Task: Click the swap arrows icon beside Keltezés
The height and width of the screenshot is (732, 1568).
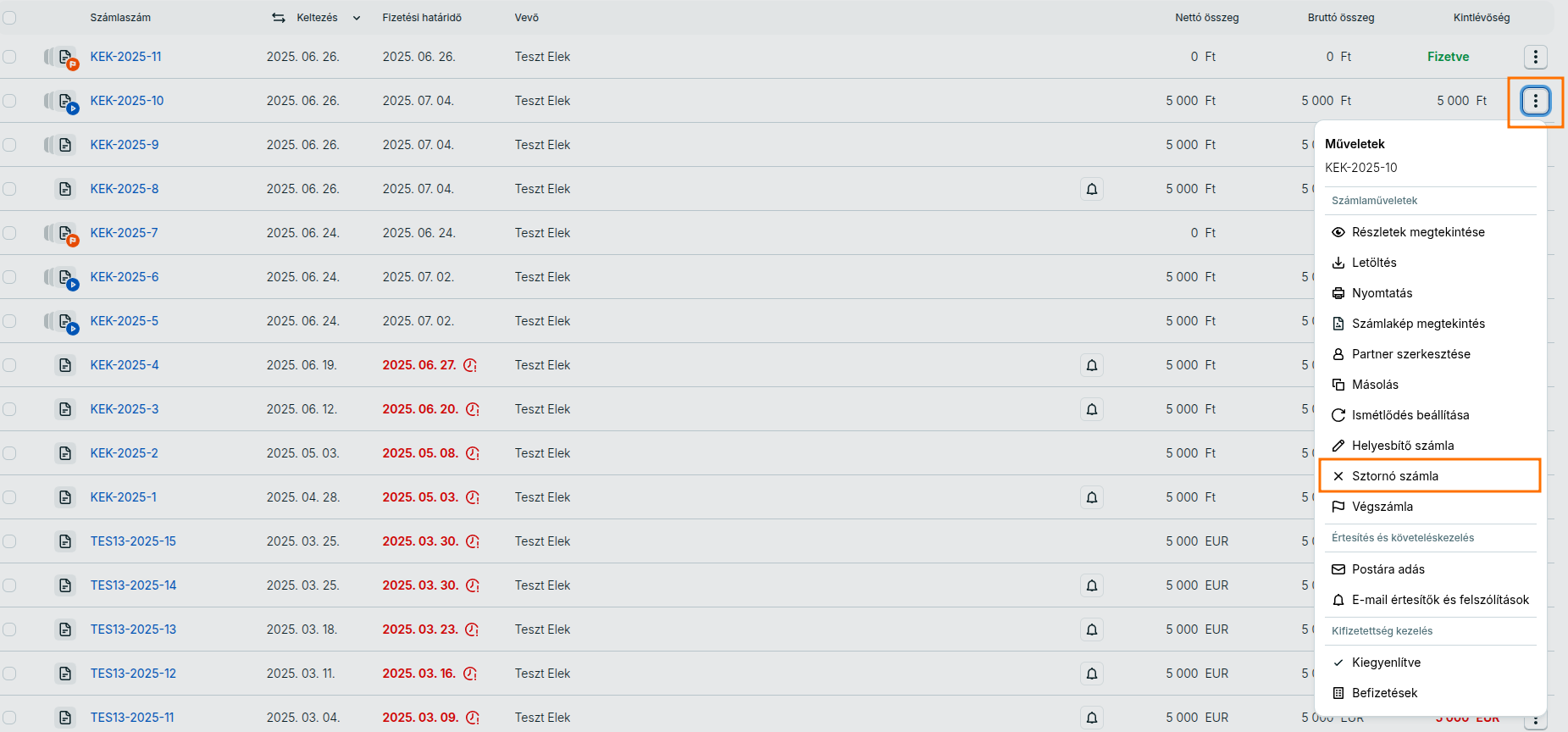Action: (279, 18)
